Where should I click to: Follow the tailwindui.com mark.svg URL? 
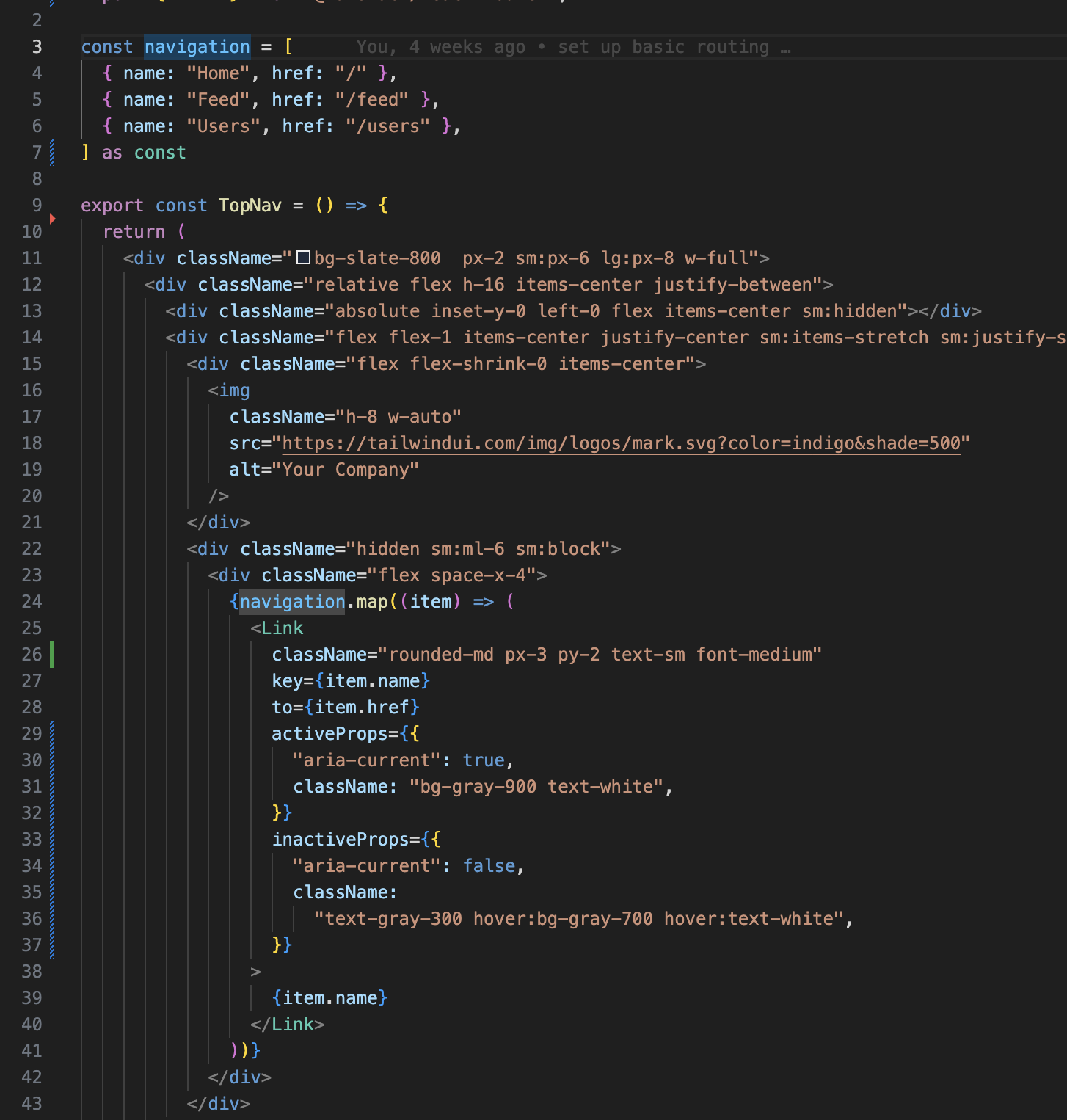(621, 443)
